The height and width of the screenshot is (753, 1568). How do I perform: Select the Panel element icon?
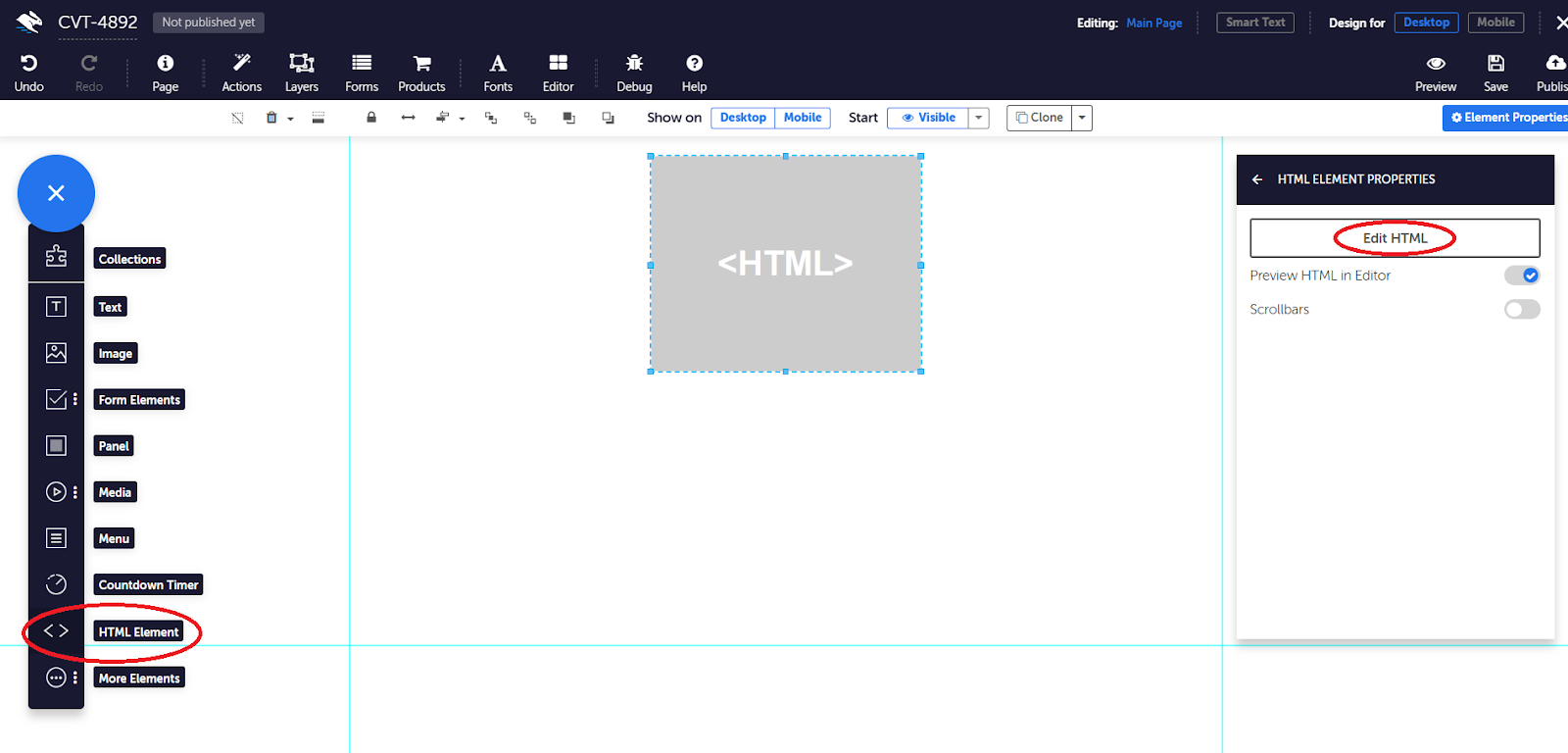click(x=56, y=445)
